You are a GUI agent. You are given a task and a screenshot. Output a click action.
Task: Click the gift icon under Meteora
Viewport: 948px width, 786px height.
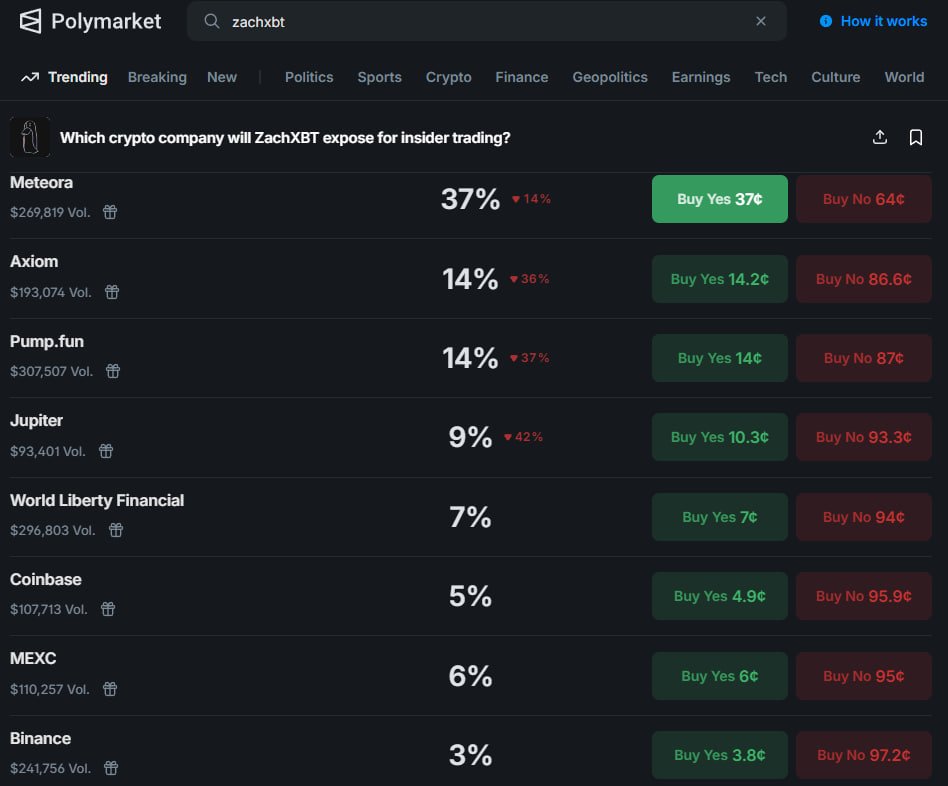(111, 212)
